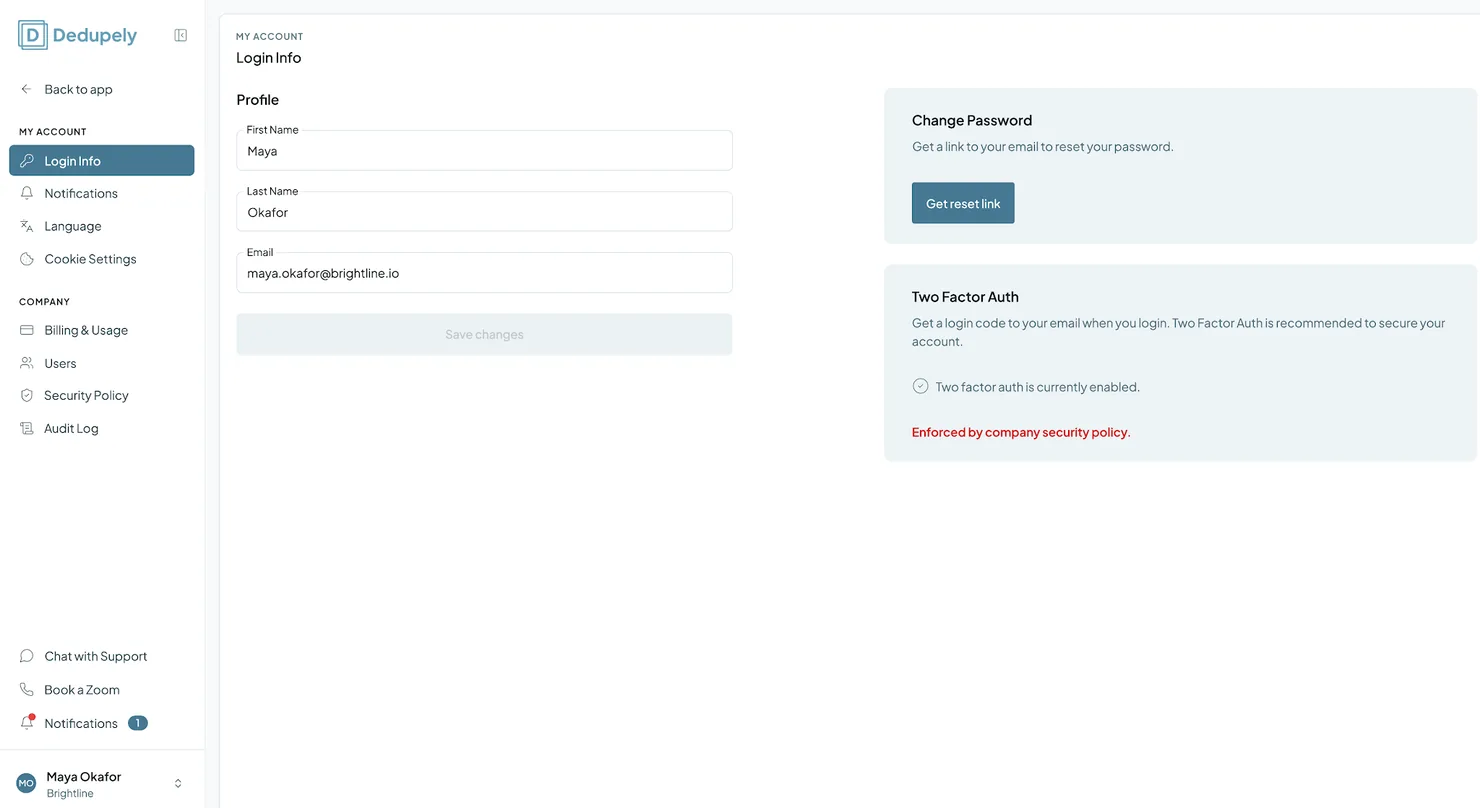
Task: Click the Brightline company label
Action: click(x=70, y=794)
